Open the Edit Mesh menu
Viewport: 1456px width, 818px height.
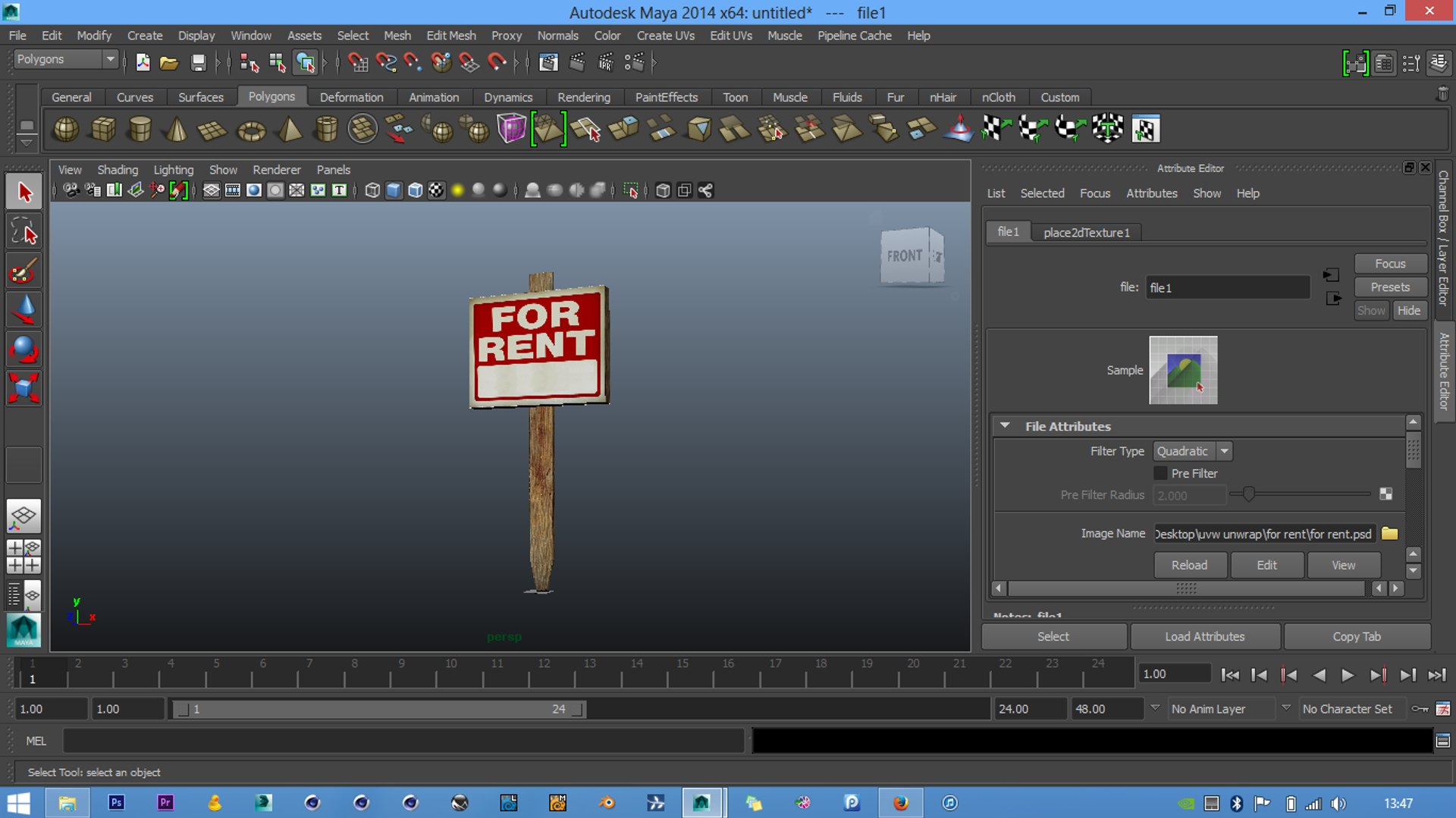(x=451, y=36)
